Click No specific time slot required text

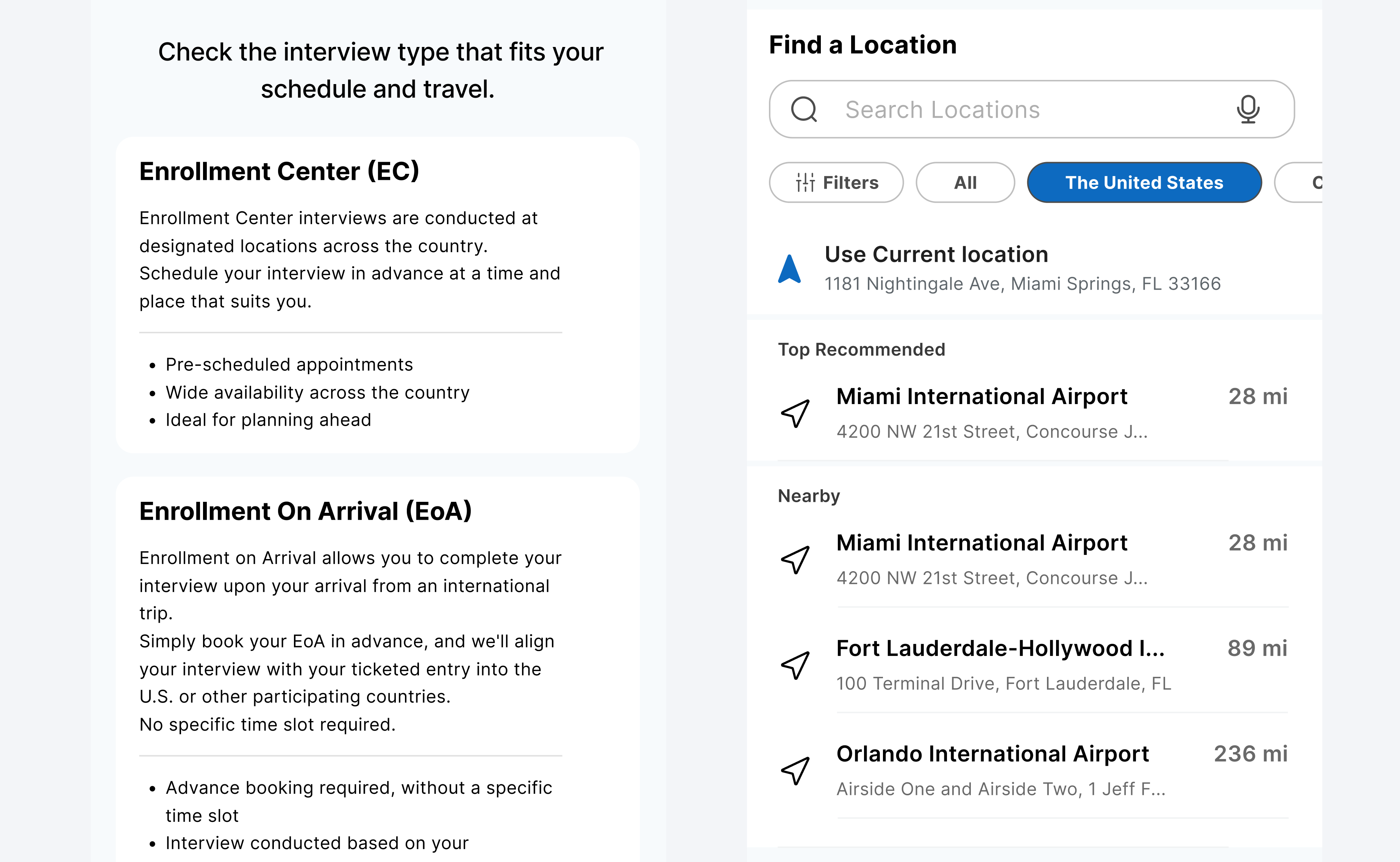[x=267, y=725]
